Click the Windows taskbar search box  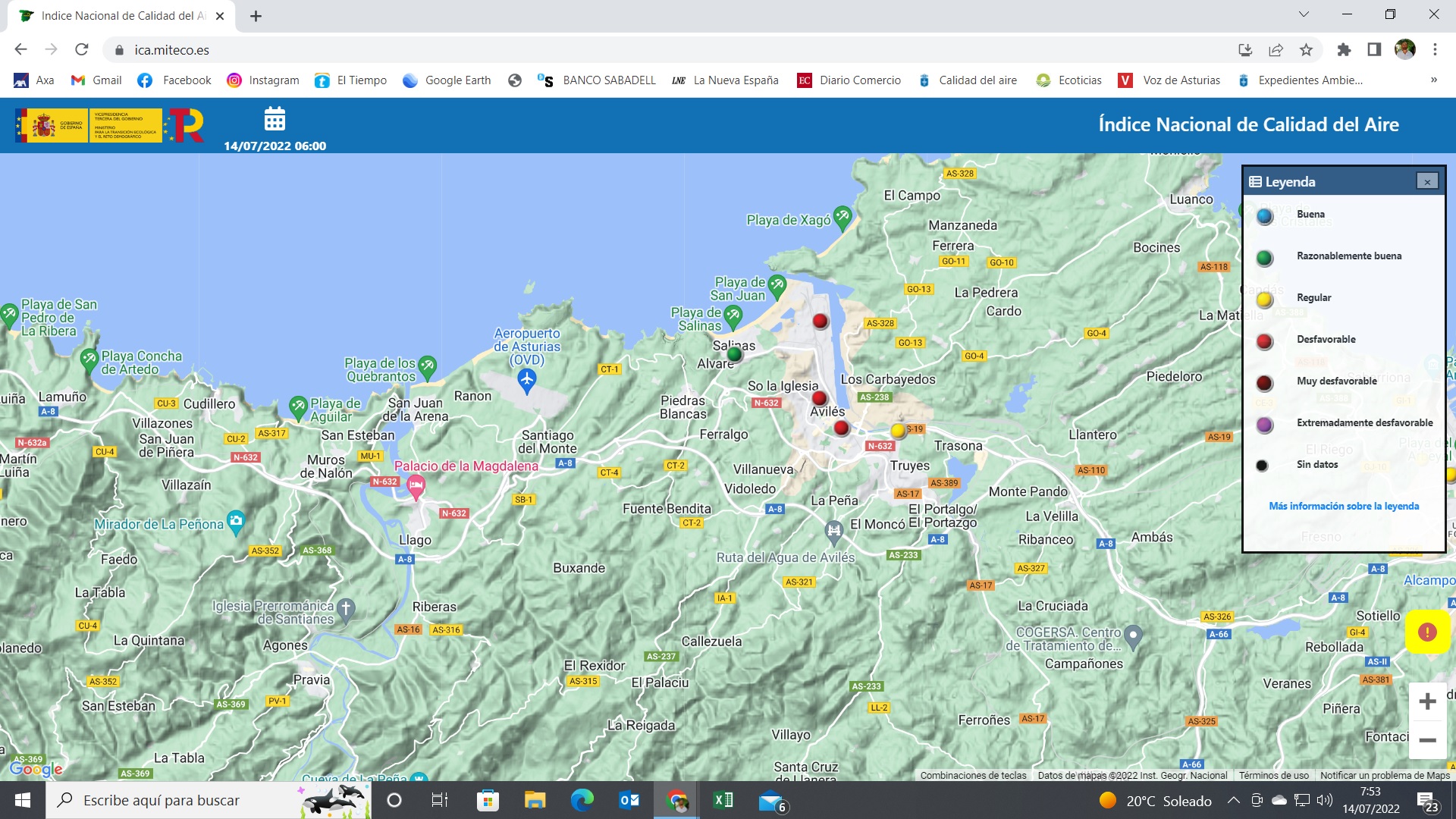[174, 800]
